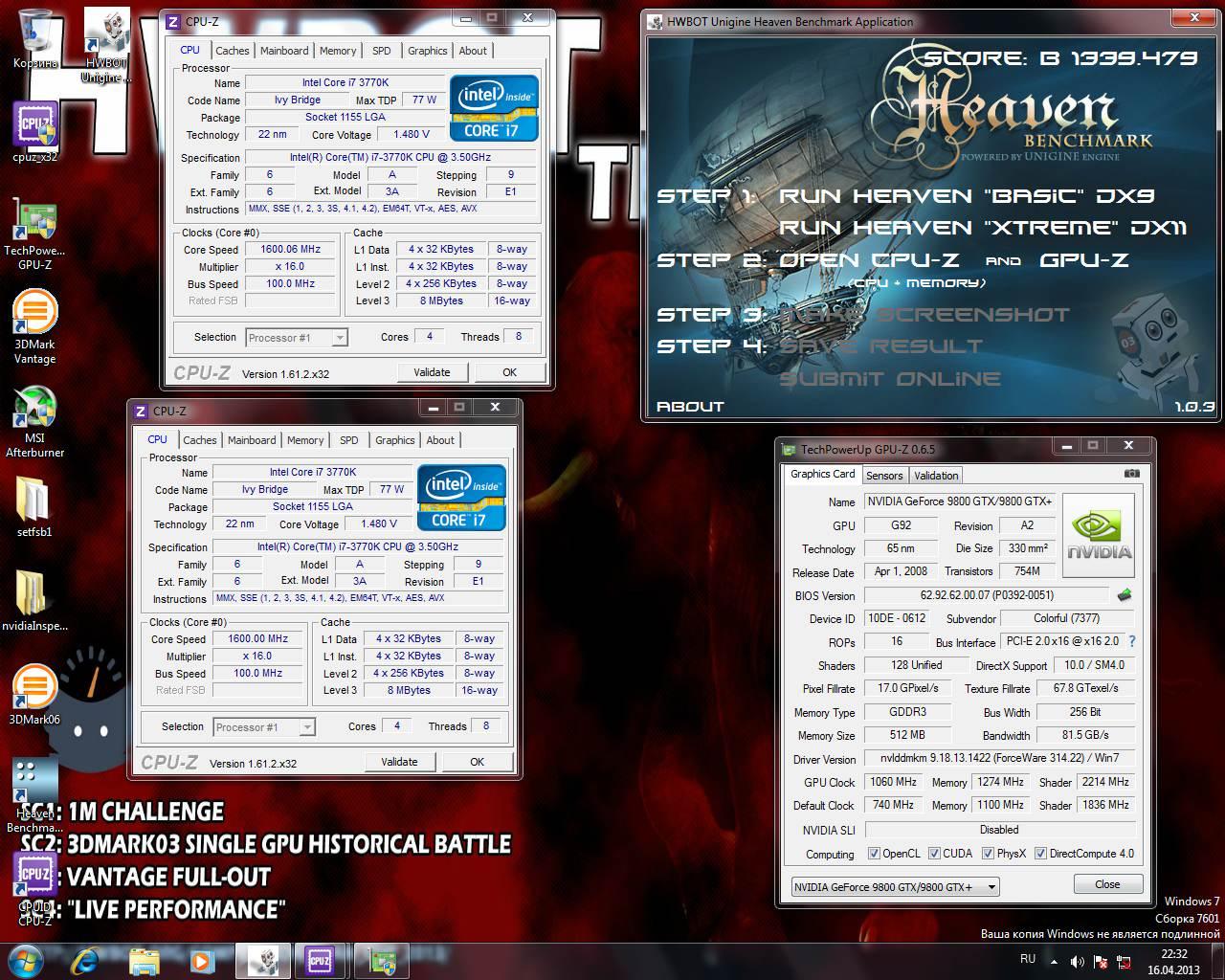Click OK button in lower CPU-Z
This screenshot has height=980, width=1225.
click(477, 763)
